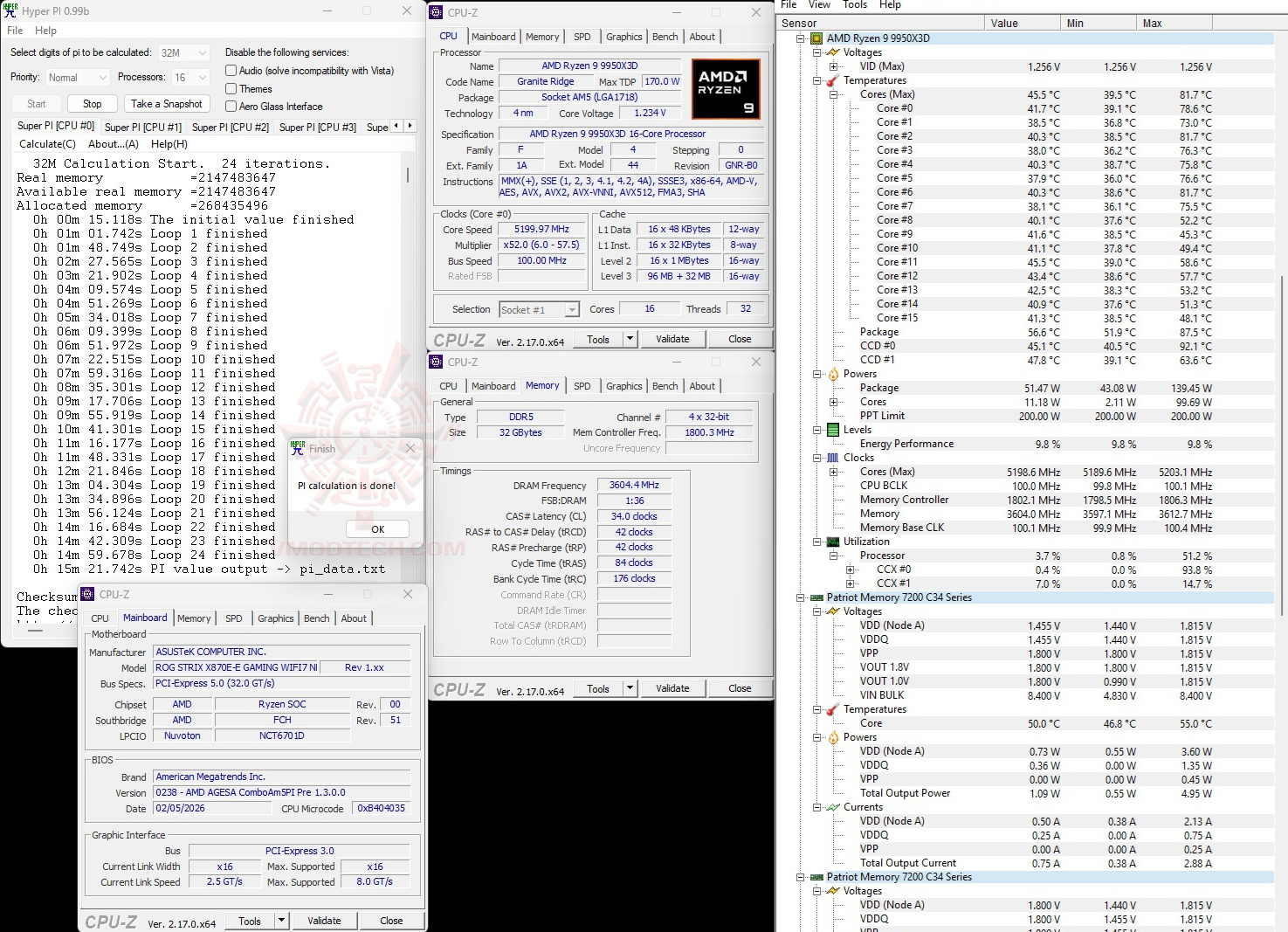The width and height of the screenshot is (1288, 932).
Task: Open the Graphics tab in CPU-Z Mainboard window
Action: tap(276, 618)
